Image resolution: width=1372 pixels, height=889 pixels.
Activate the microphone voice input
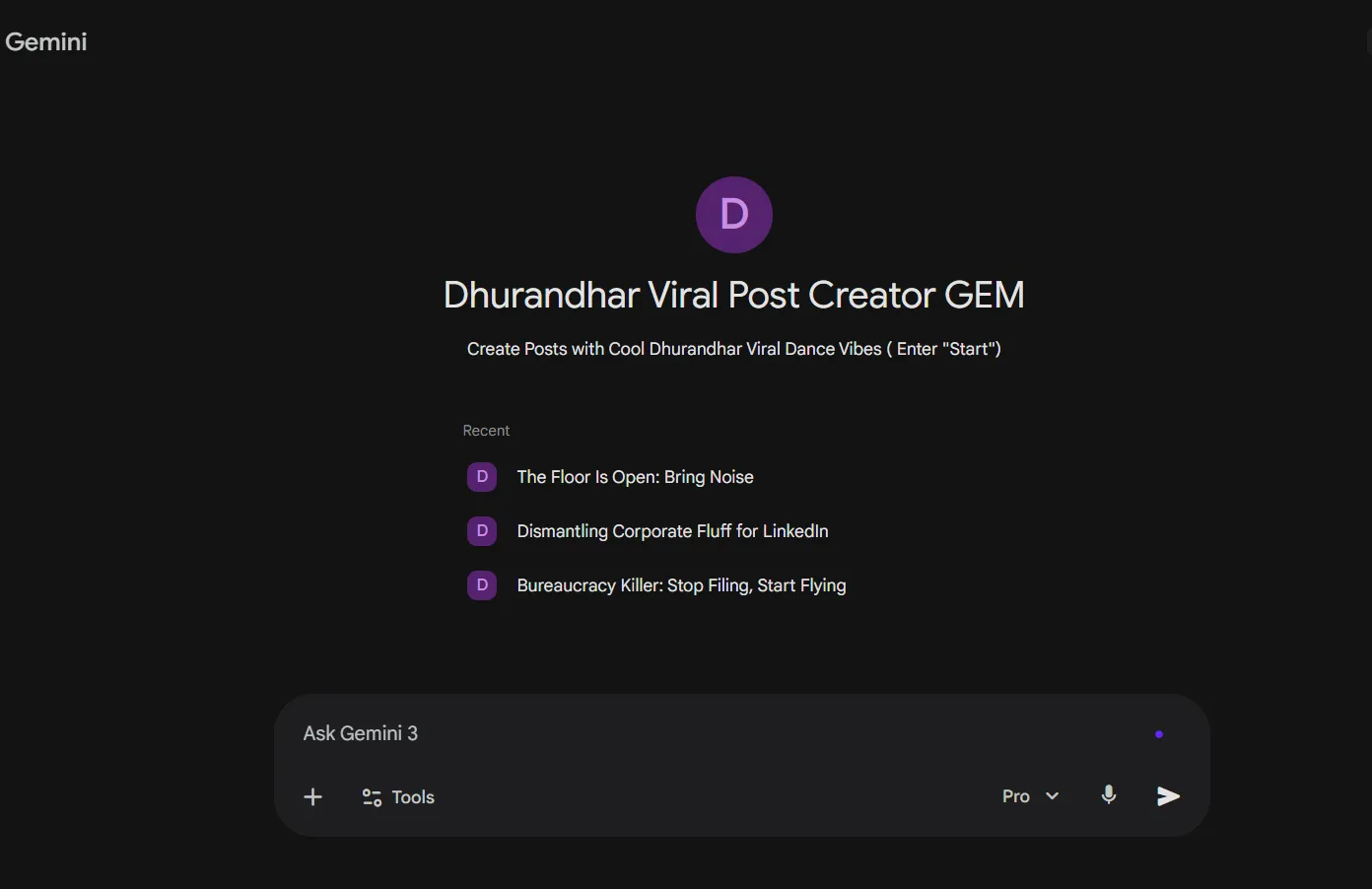coord(1109,795)
